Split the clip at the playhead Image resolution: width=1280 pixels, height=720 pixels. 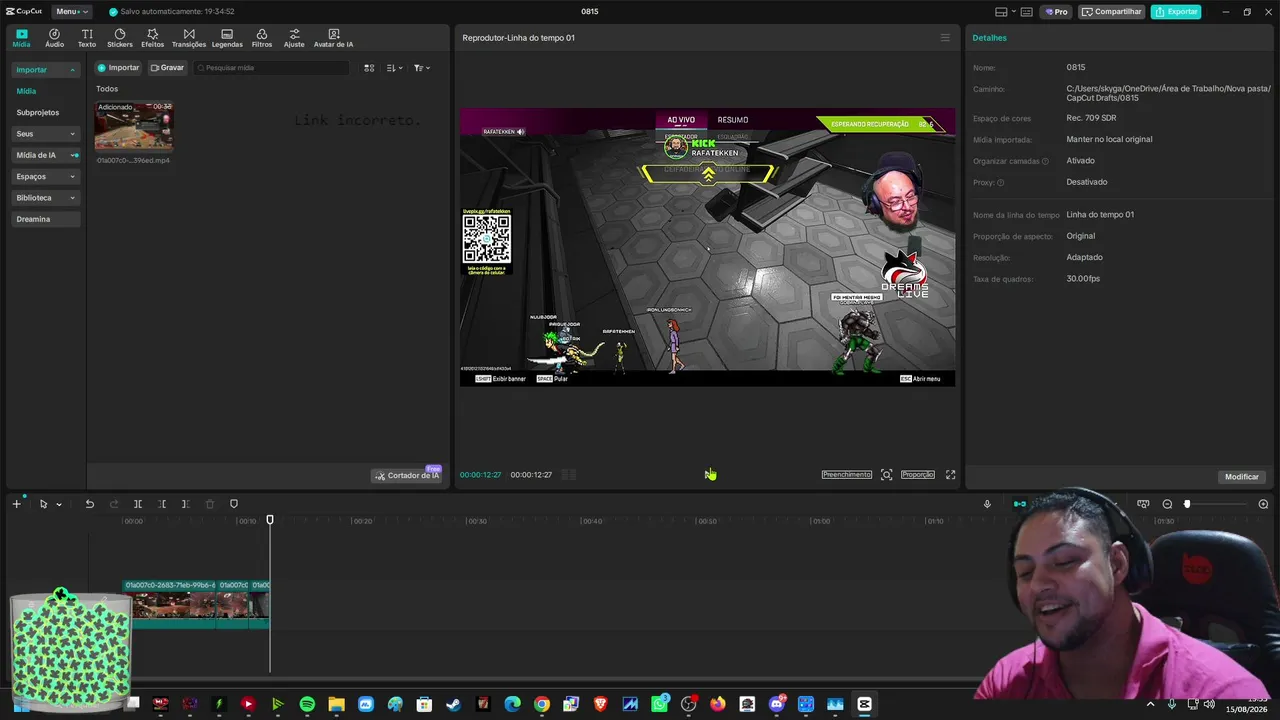click(x=138, y=504)
